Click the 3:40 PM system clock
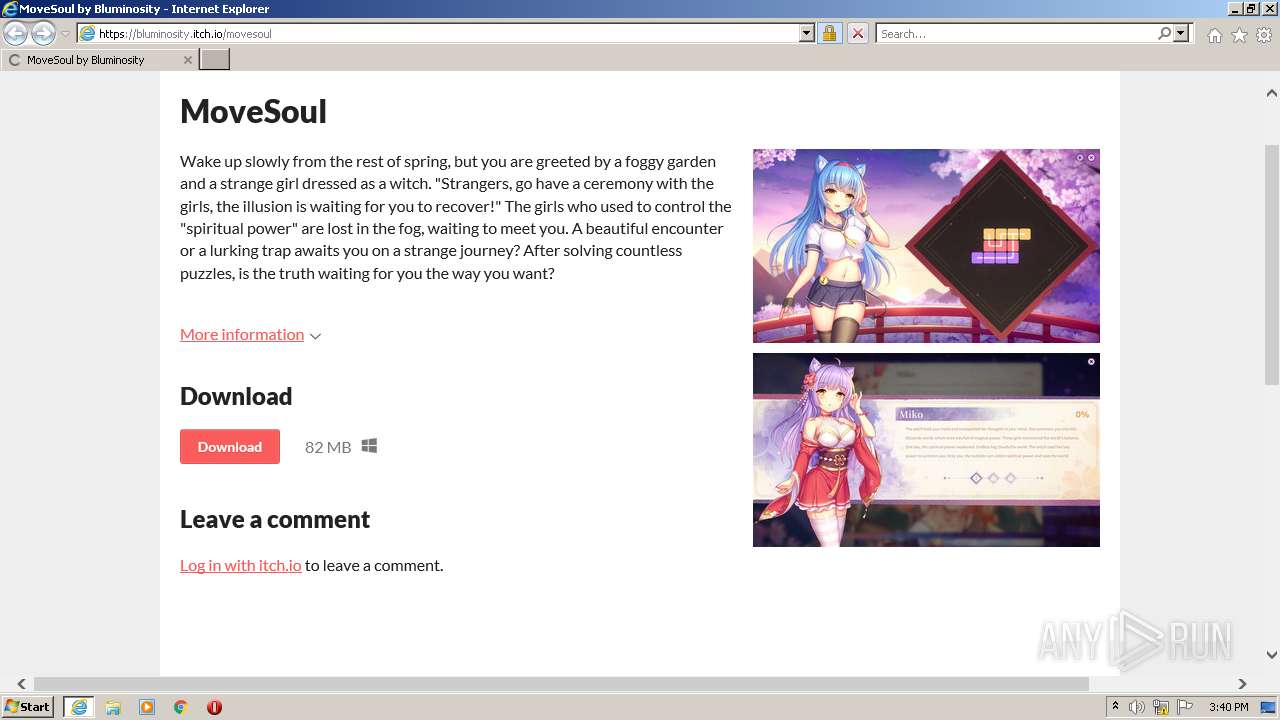1280x720 pixels. click(x=1229, y=707)
